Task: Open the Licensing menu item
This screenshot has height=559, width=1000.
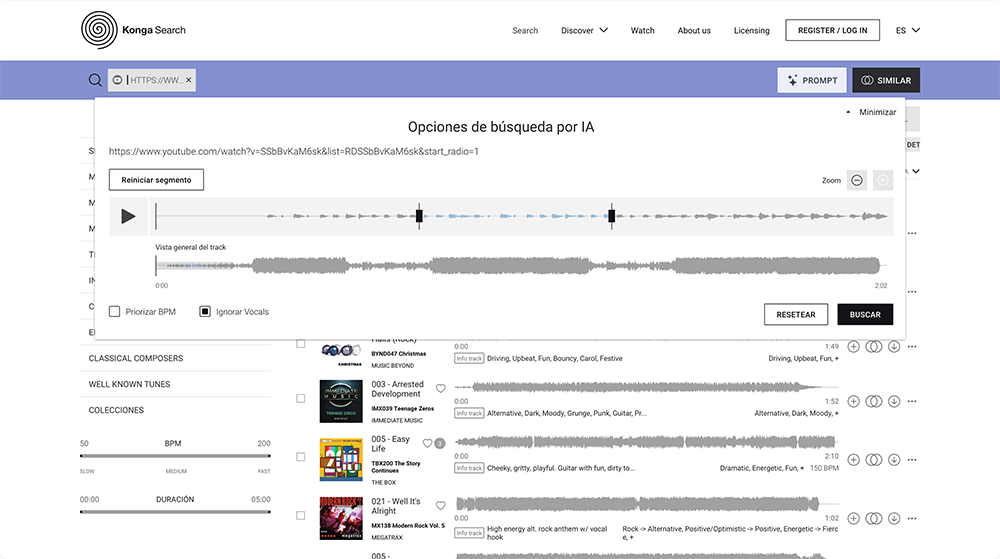Action: tap(751, 31)
